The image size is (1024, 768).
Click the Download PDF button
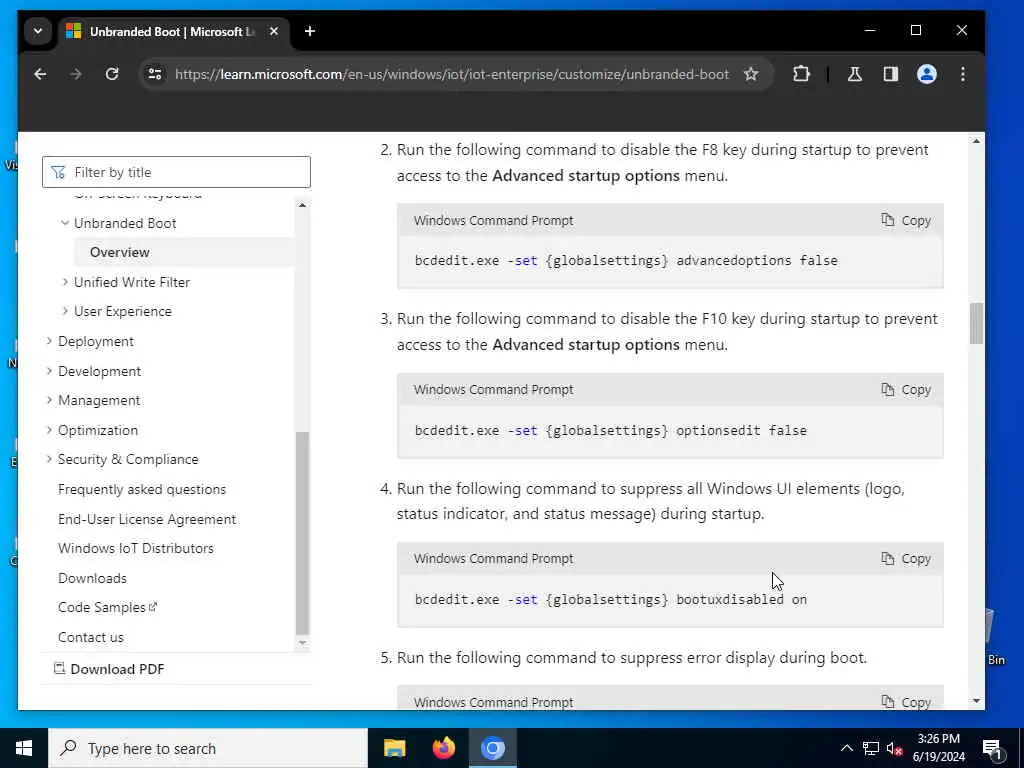(109, 669)
